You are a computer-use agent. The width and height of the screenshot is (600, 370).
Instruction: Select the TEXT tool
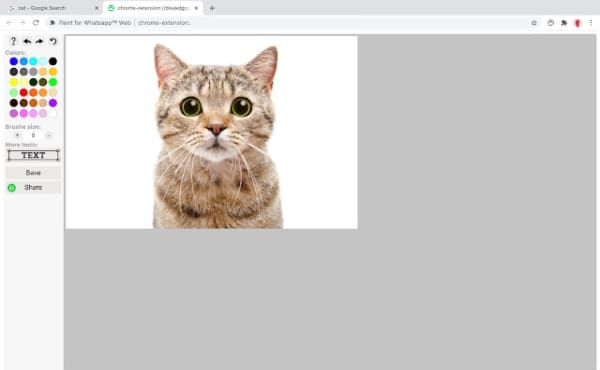tap(33, 155)
